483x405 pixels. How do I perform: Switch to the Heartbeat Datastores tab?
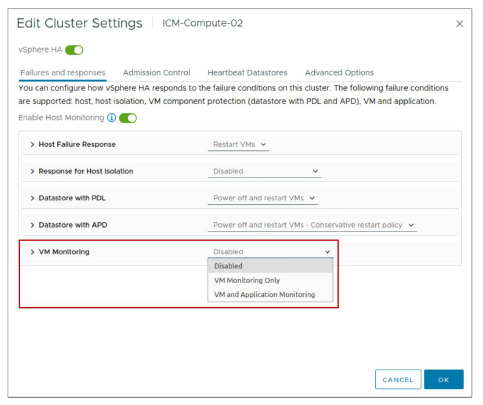click(x=247, y=73)
